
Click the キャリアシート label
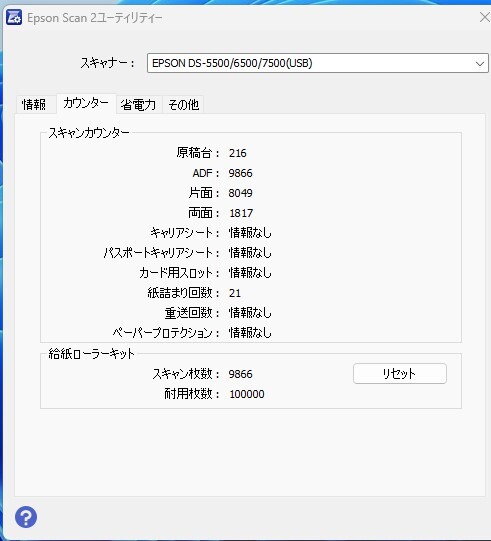[185, 233]
